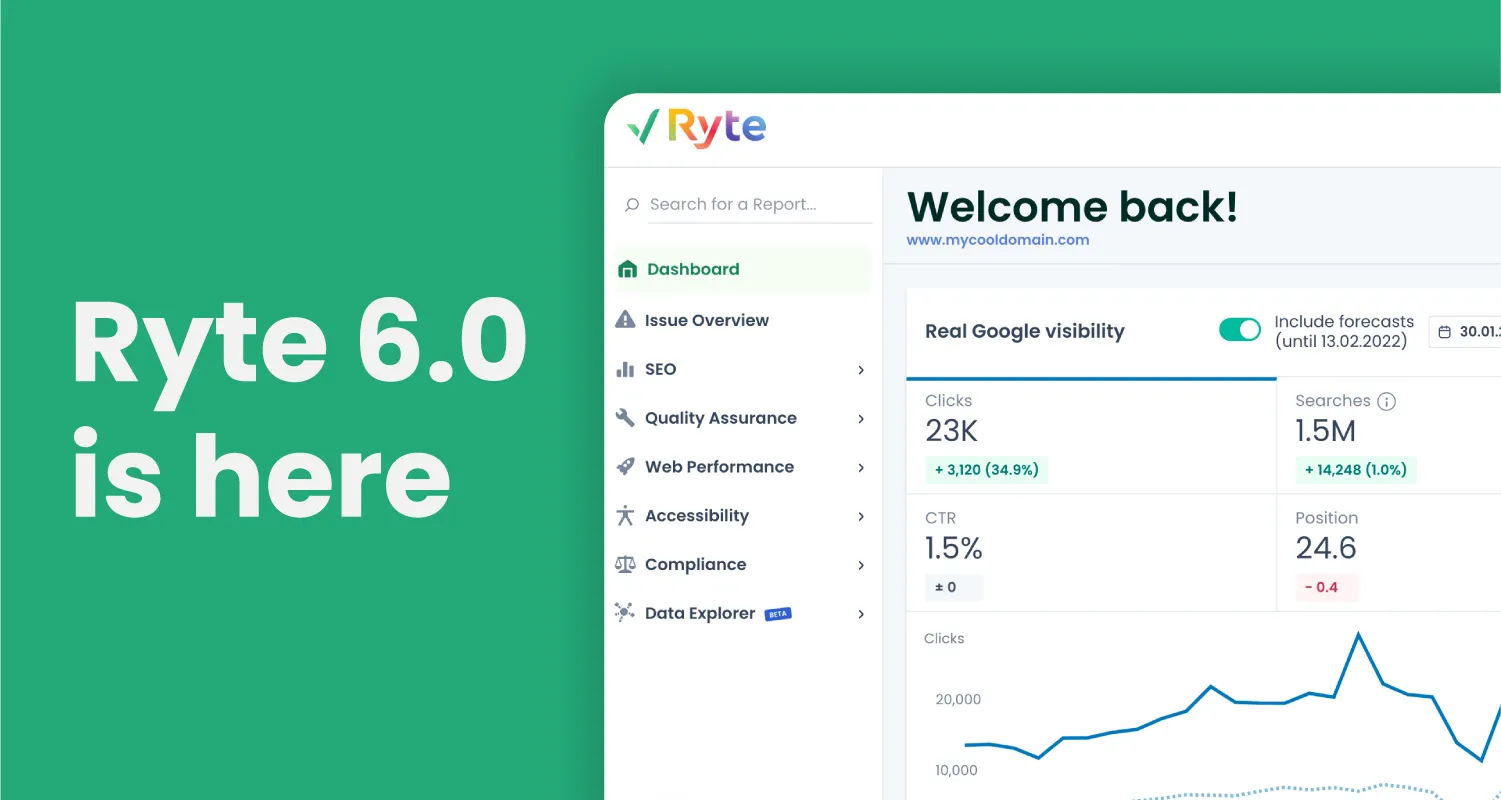Click the Web Performance rocket icon
The height and width of the screenshot is (800, 1501).
625,467
